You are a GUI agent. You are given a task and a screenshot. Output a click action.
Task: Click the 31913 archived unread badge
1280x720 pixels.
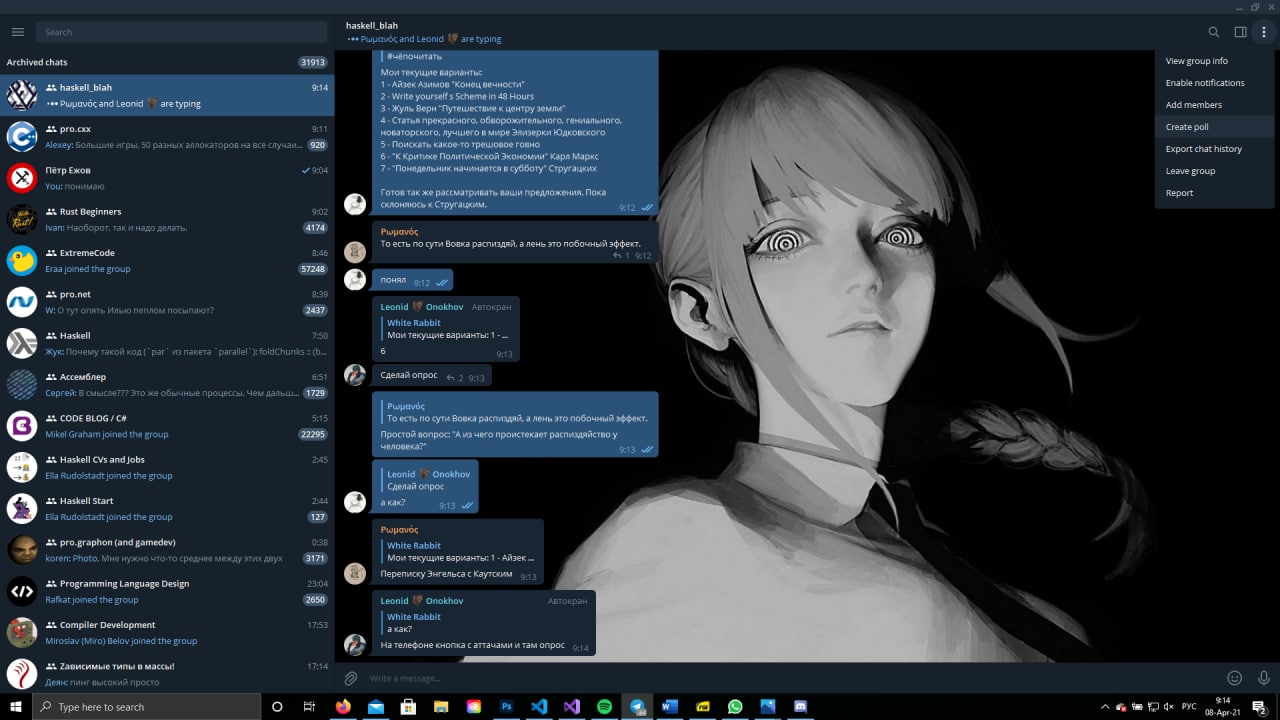[313, 62]
